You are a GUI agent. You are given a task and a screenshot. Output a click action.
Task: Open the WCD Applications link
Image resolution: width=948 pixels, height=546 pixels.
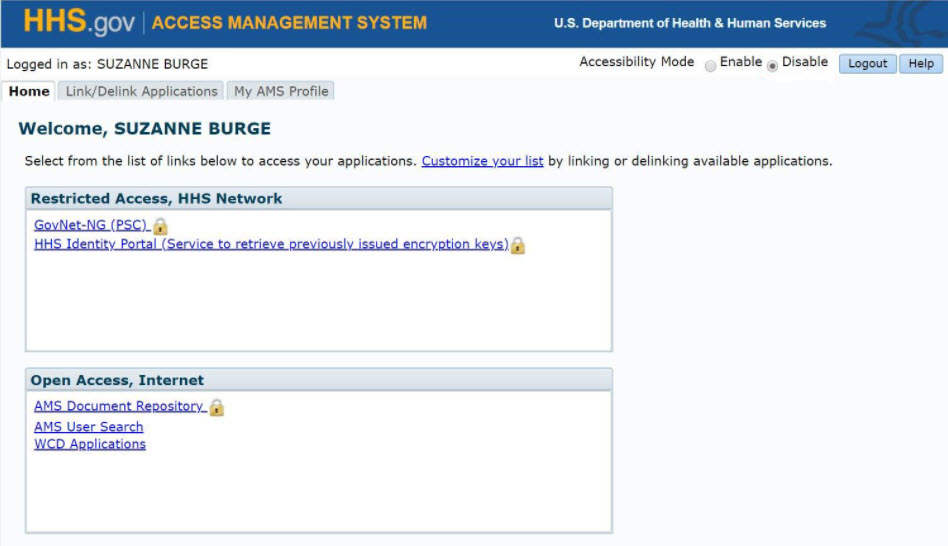(90, 444)
